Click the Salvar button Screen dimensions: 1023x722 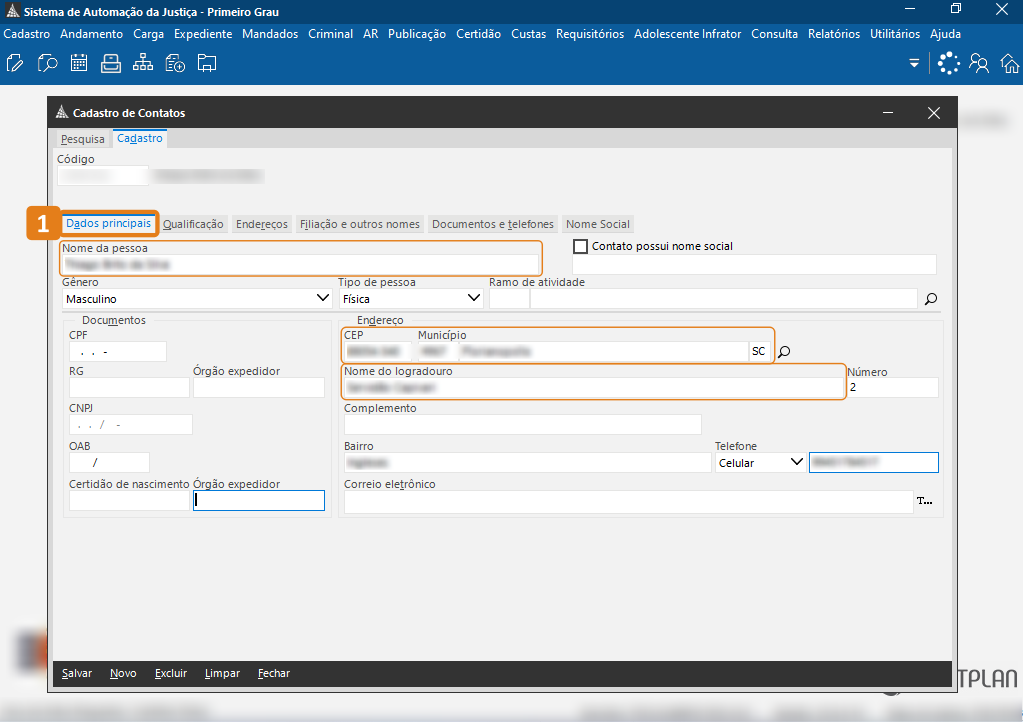(x=77, y=673)
